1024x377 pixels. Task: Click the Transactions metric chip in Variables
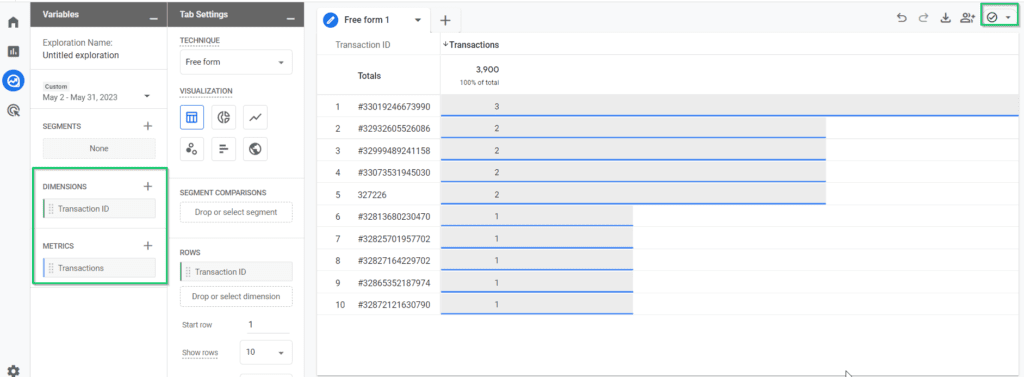click(x=99, y=268)
